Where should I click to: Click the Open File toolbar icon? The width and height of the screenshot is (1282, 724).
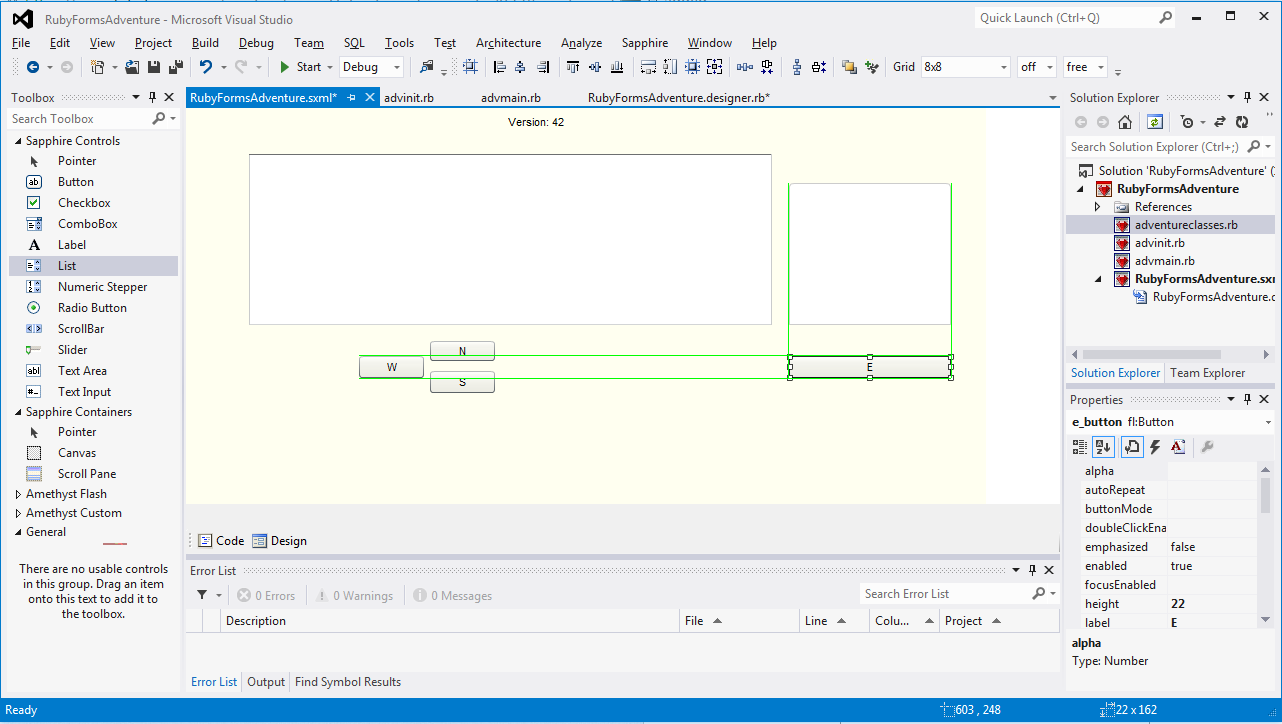(x=134, y=67)
